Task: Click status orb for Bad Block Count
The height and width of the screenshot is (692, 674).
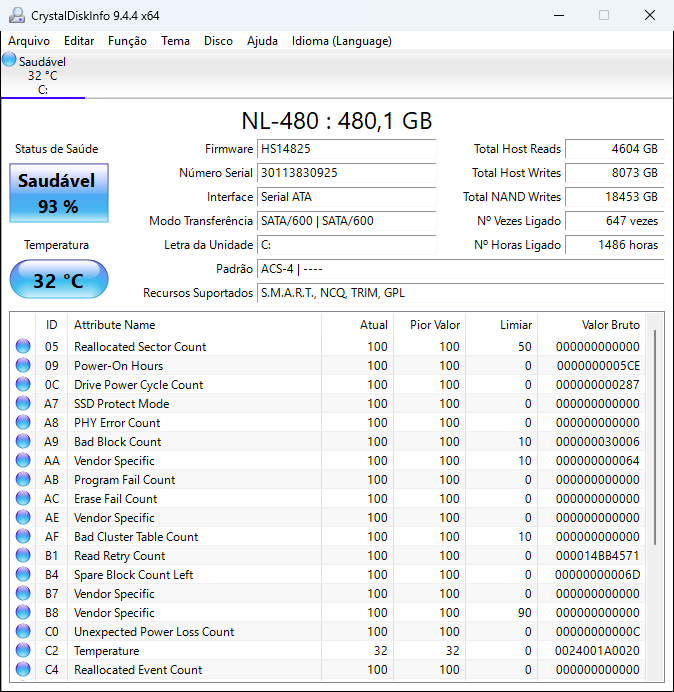Action: click(23, 441)
